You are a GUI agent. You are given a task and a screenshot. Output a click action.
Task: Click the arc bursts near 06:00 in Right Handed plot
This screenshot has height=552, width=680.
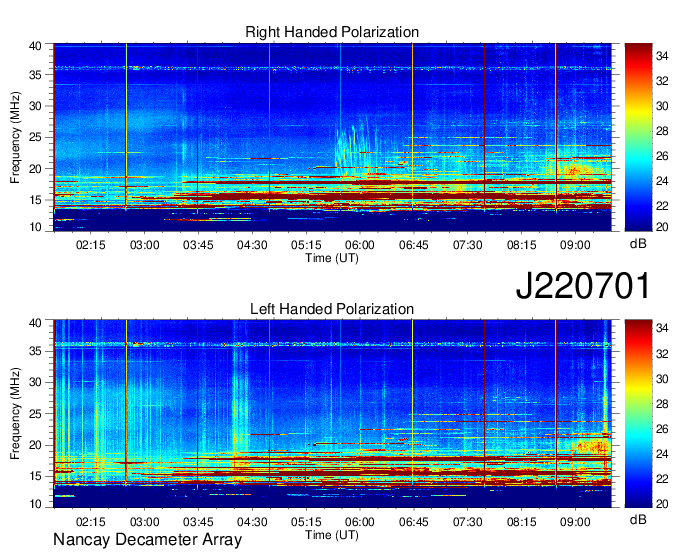pyautogui.click(x=358, y=147)
